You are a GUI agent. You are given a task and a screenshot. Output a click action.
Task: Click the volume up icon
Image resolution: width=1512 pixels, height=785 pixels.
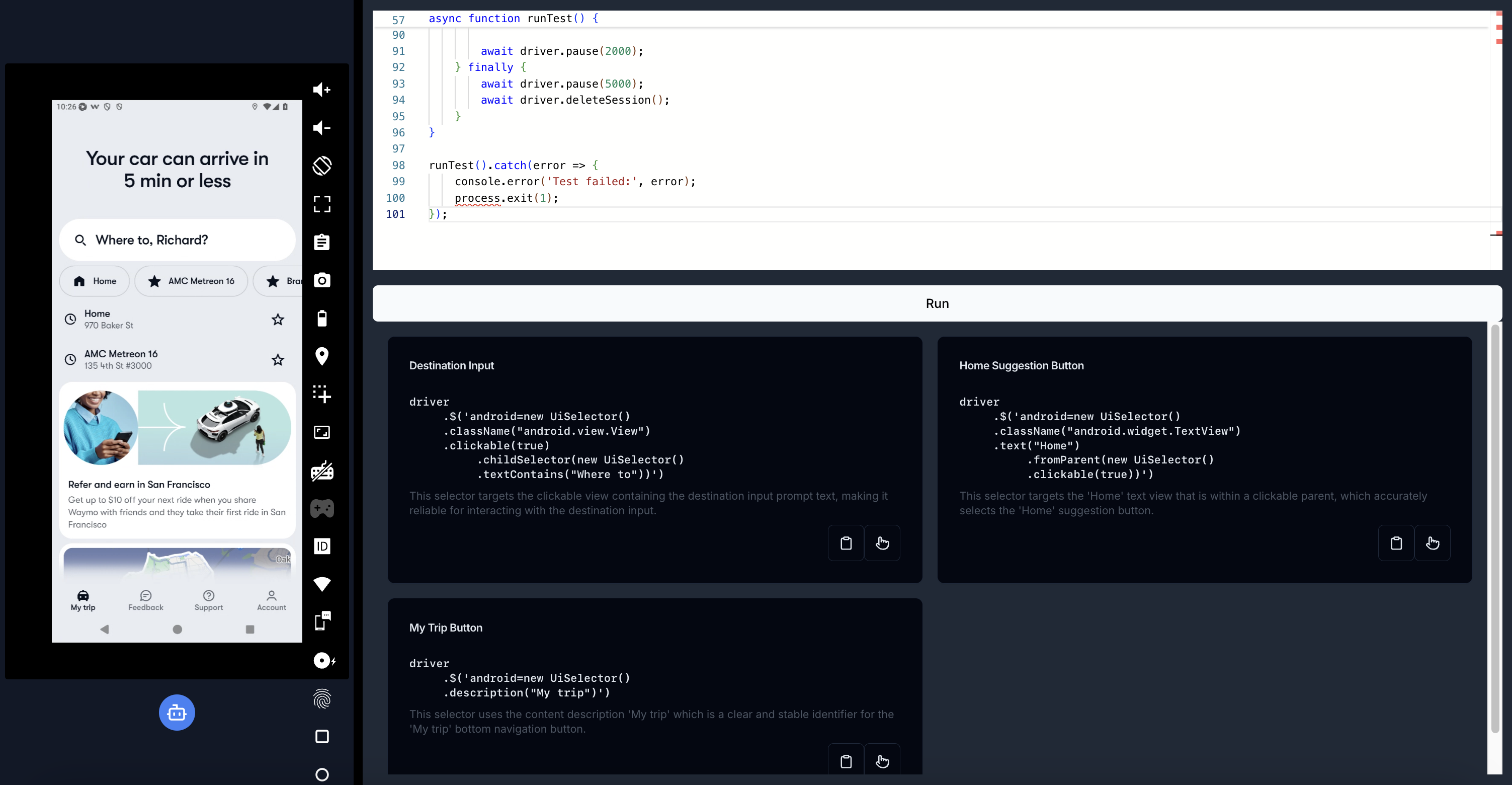pyautogui.click(x=321, y=90)
